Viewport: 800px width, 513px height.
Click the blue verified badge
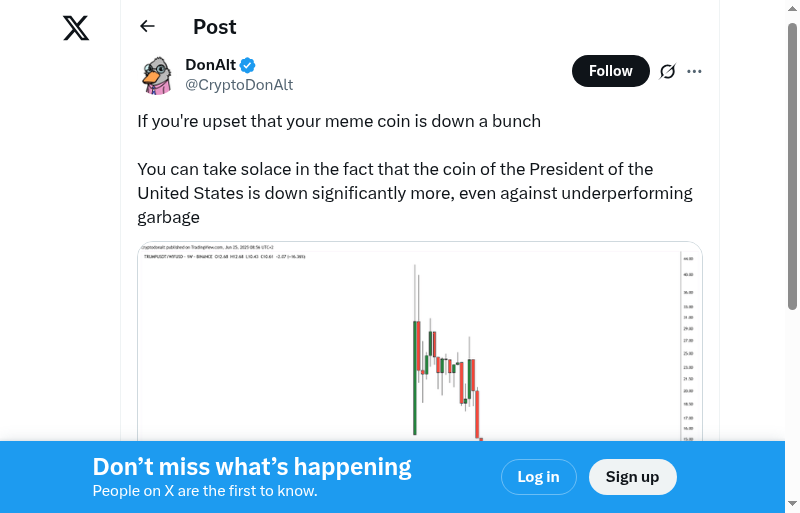[x=248, y=66]
